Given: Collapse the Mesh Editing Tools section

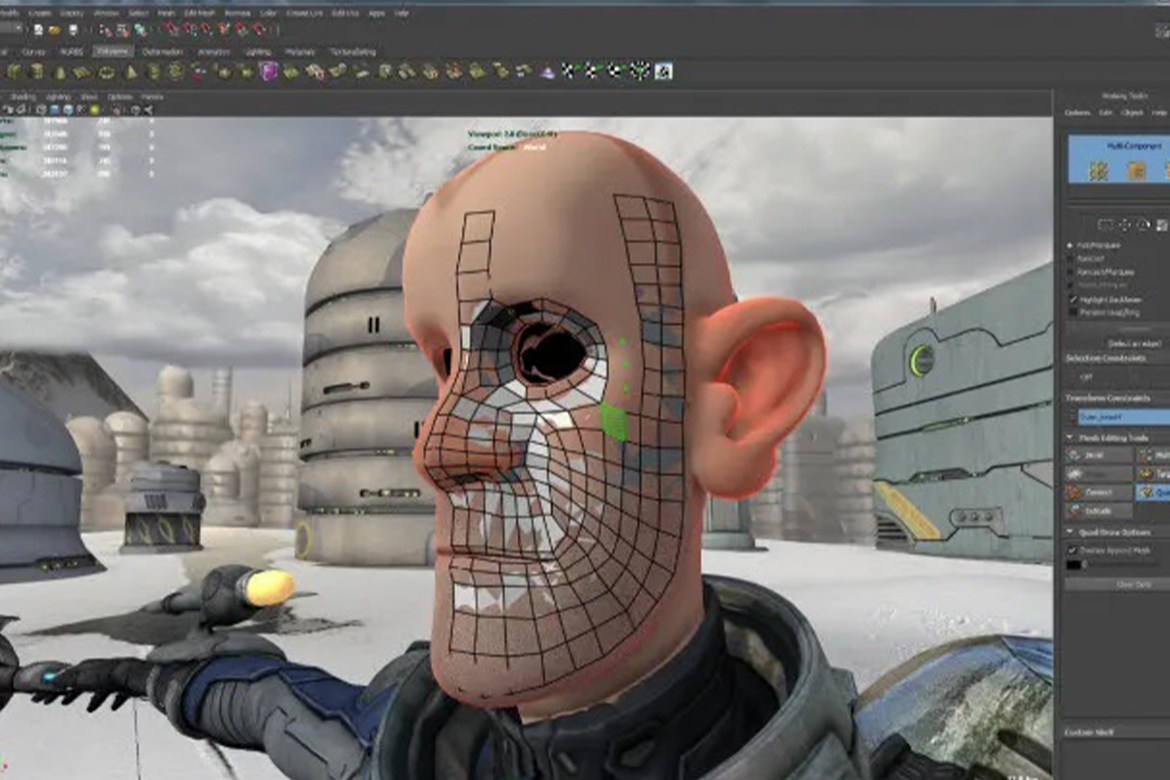Looking at the screenshot, I should [1071, 438].
